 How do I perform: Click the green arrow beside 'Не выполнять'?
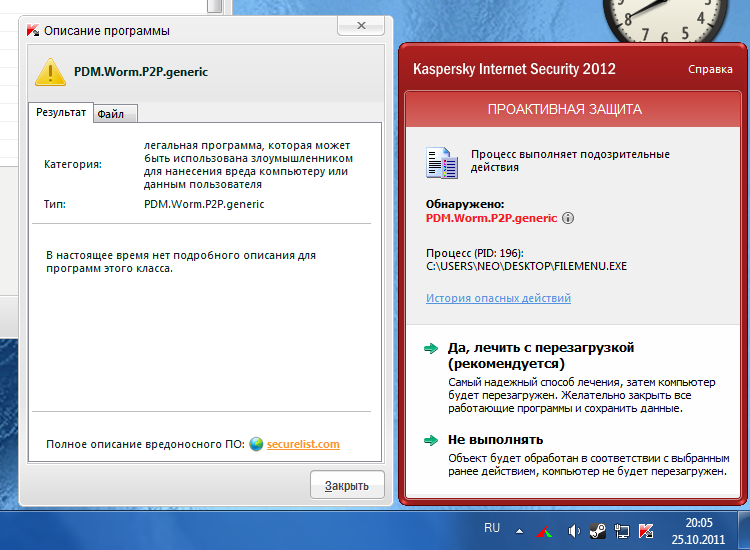[431, 440]
